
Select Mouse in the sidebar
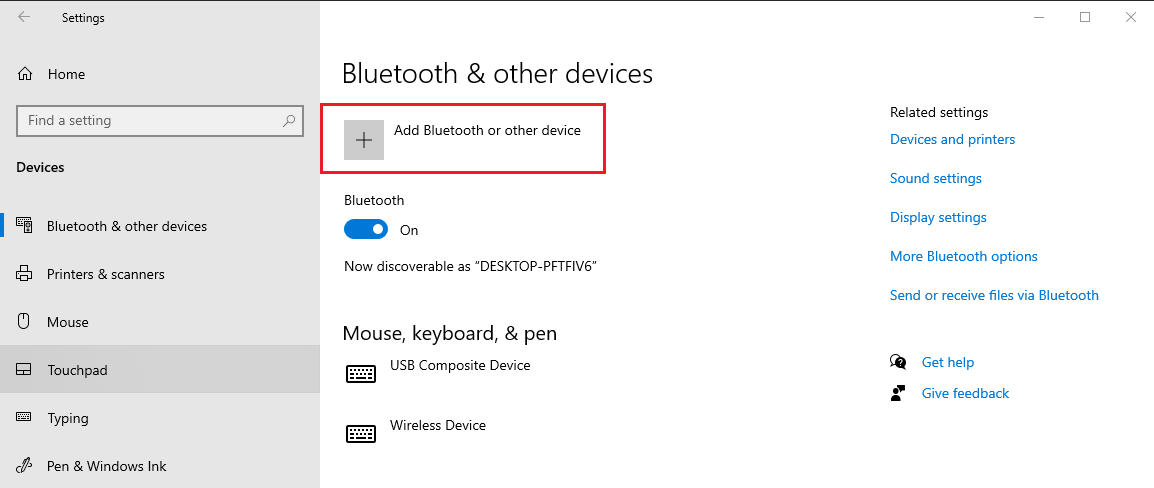pyautogui.click(x=67, y=322)
